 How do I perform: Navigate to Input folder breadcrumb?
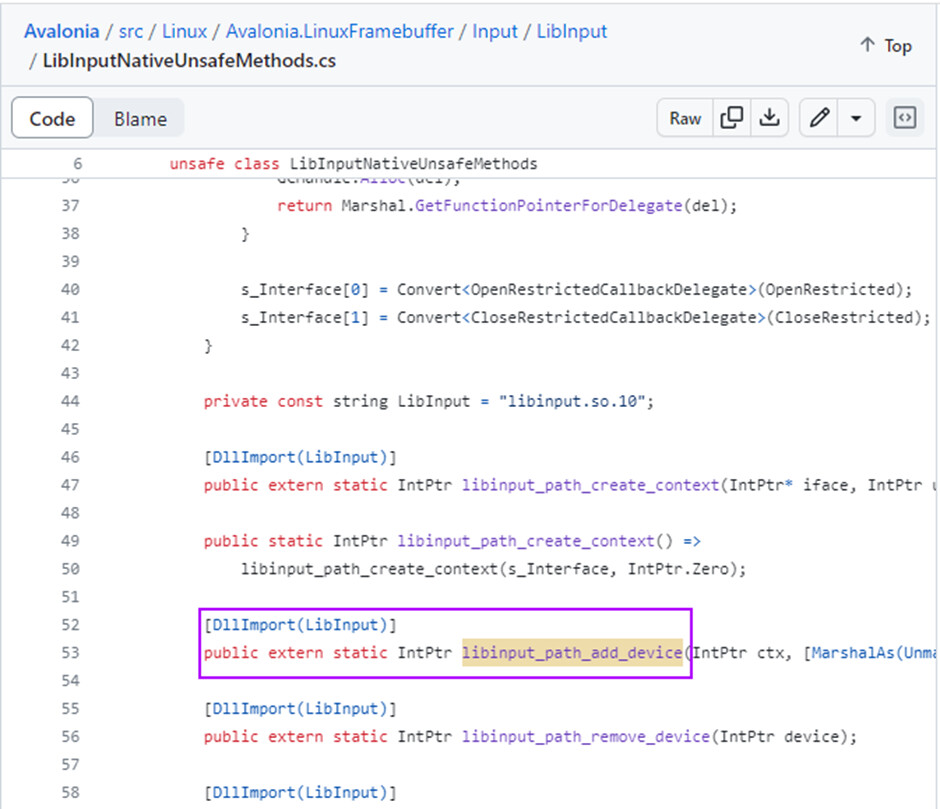coord(495,31)
